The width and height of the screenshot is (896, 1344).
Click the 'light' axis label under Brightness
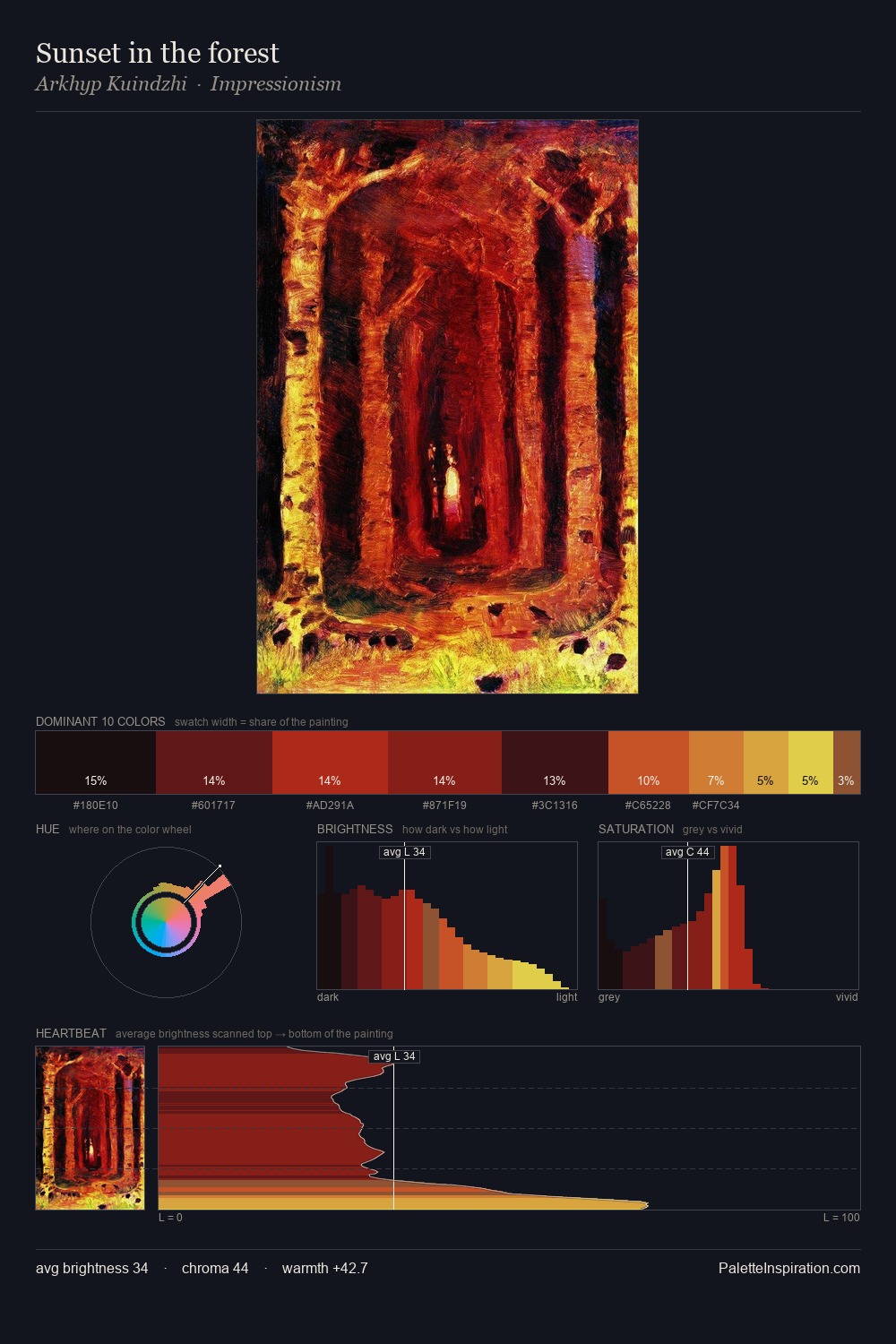click(566, 996)
